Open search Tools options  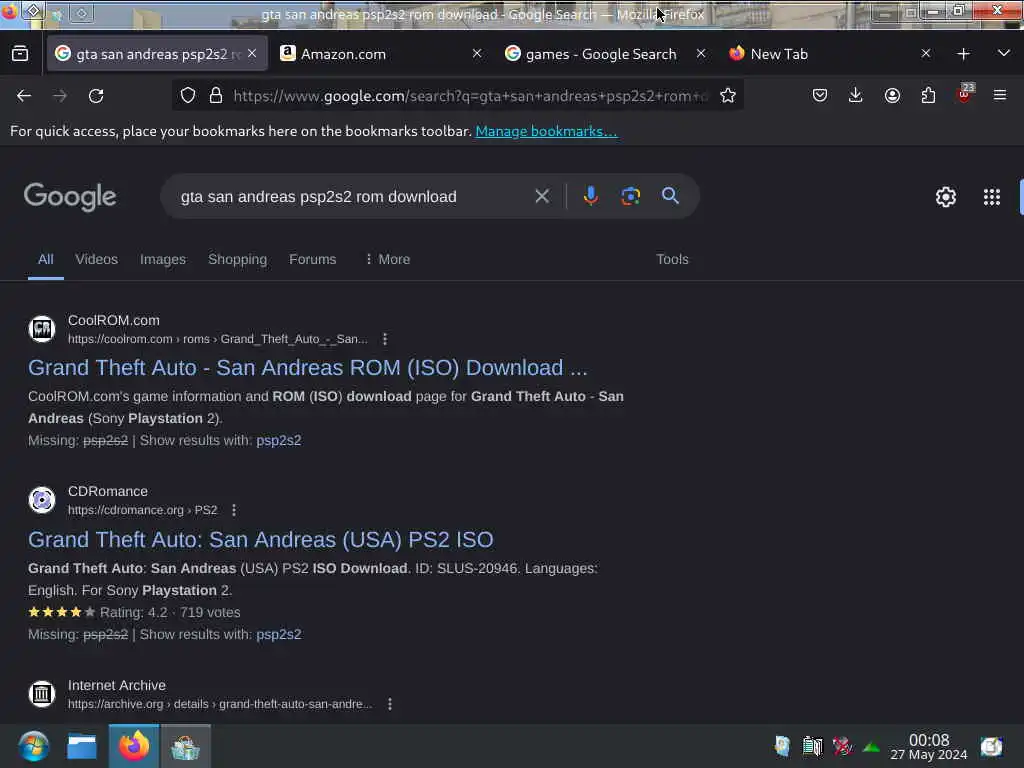[672, 259]
